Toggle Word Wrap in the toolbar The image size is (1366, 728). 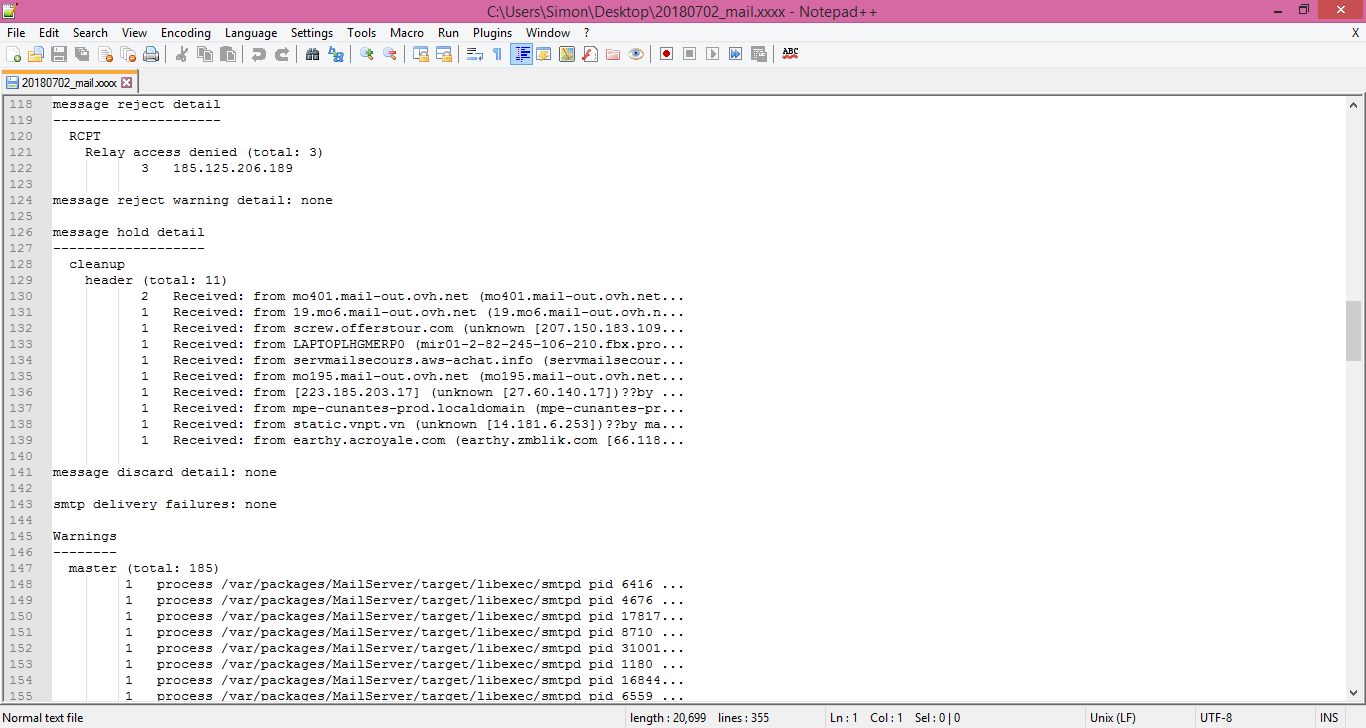[x=475, y=54]
